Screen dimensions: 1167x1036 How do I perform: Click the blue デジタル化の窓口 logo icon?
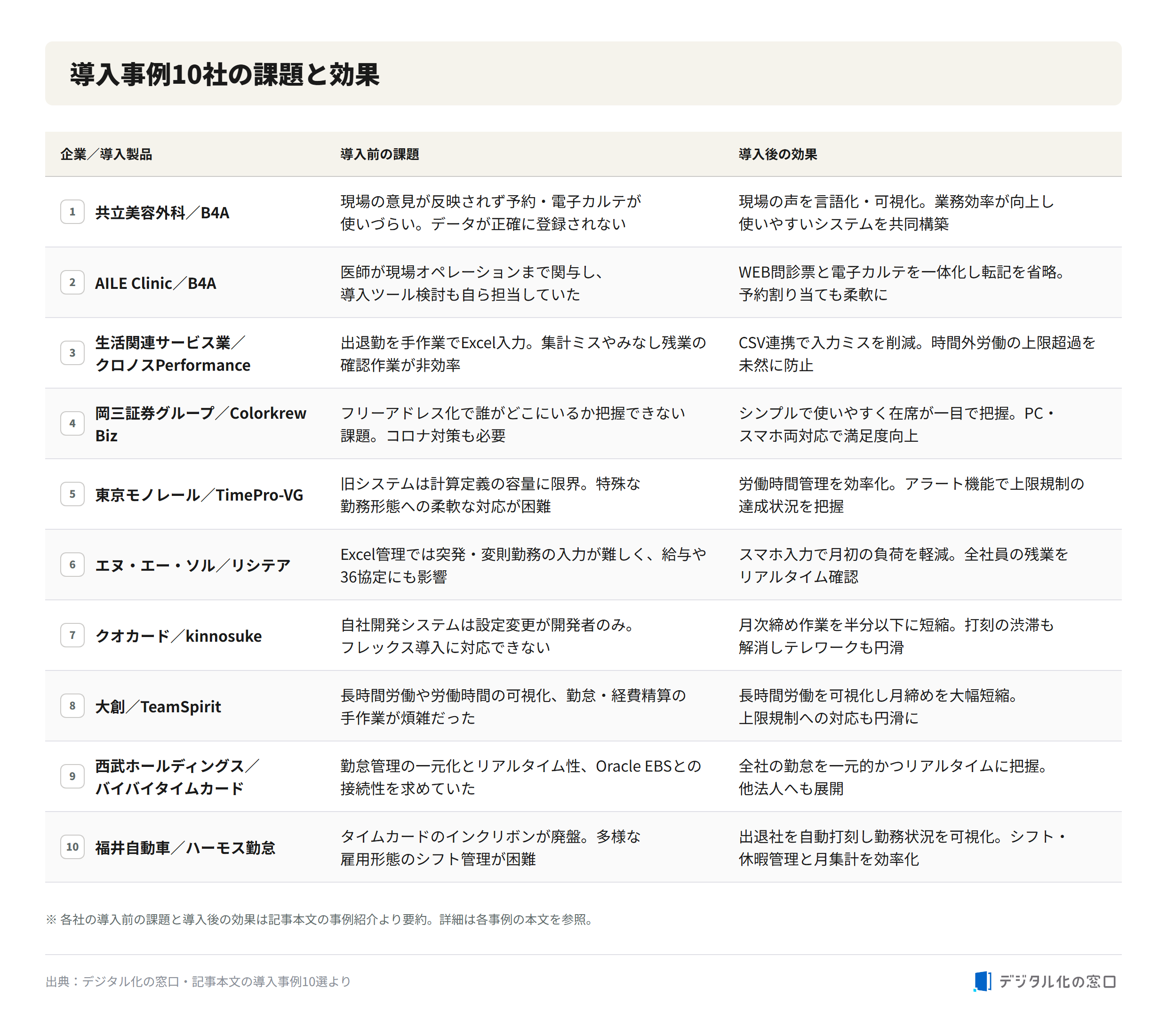pyautogui.click(x=982, y=981)
